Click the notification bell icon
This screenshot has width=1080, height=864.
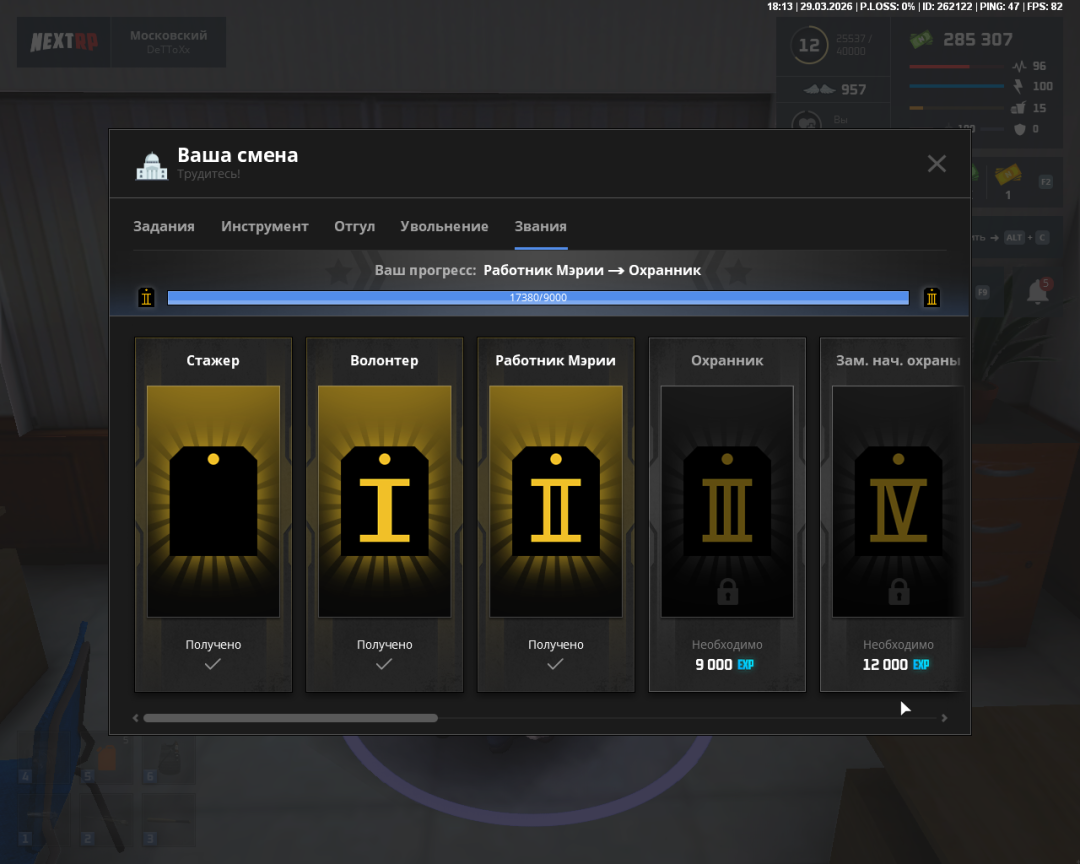click(x=1037, y=292)
